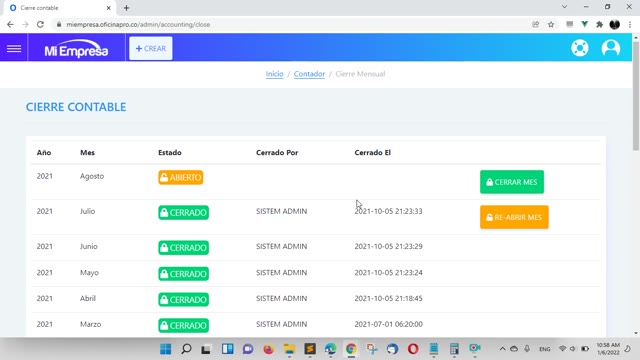Bookmark this page with the star
The image size is (640, 360).
(x=551, y=24)
